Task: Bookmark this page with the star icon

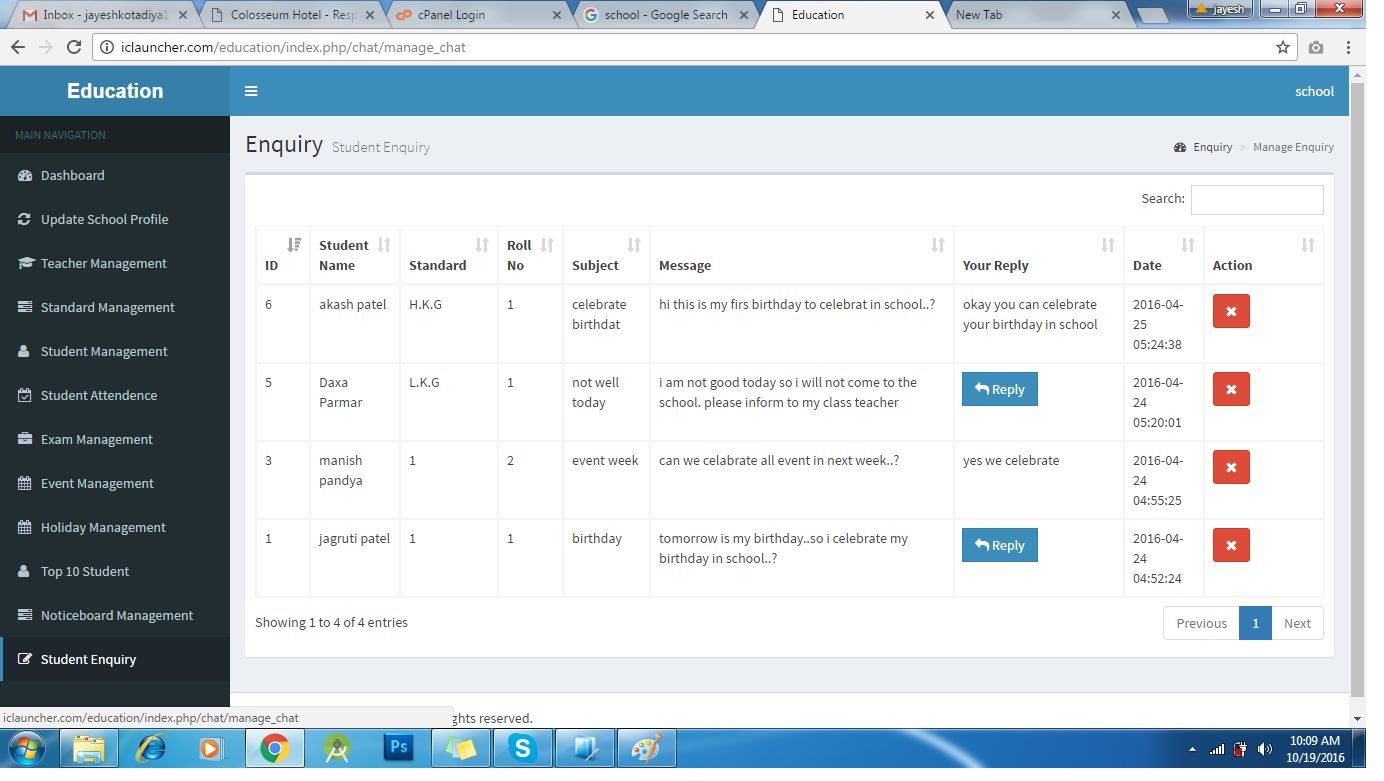Action: 1283,47
